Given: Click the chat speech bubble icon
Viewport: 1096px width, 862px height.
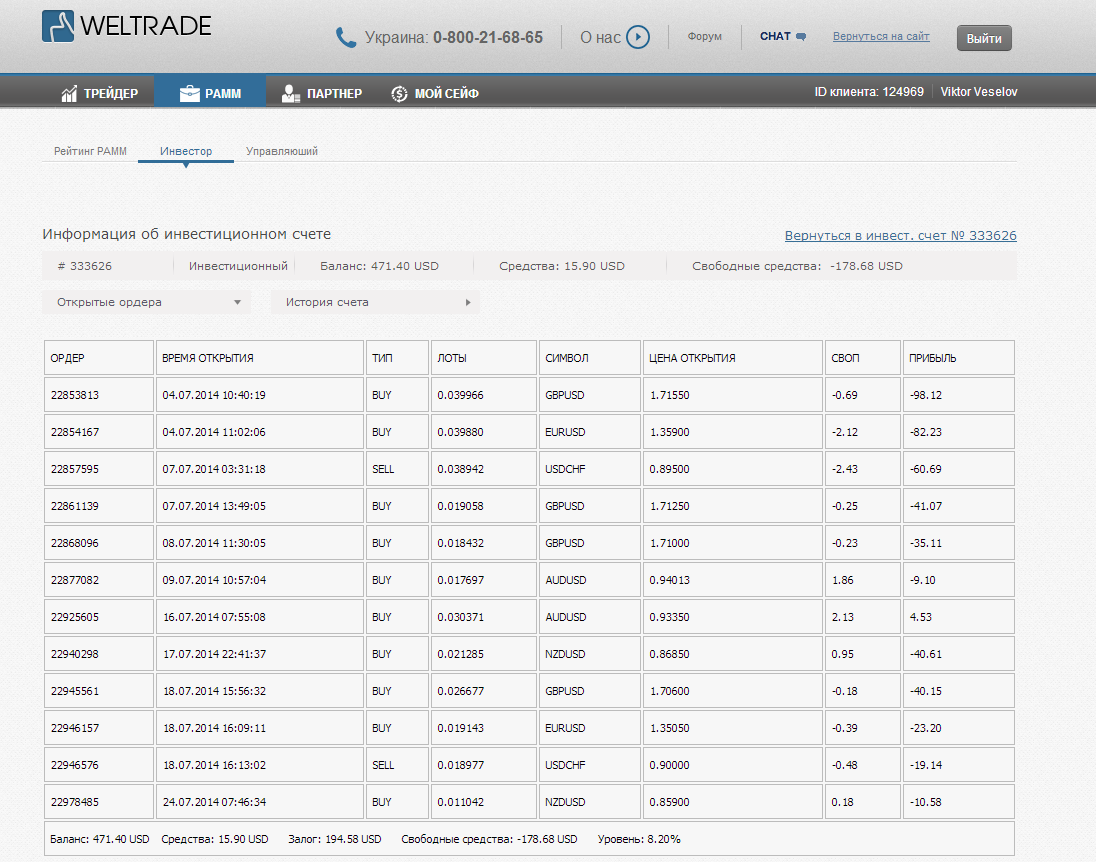Looking at the screenshot, I should (x=801, y=37).
